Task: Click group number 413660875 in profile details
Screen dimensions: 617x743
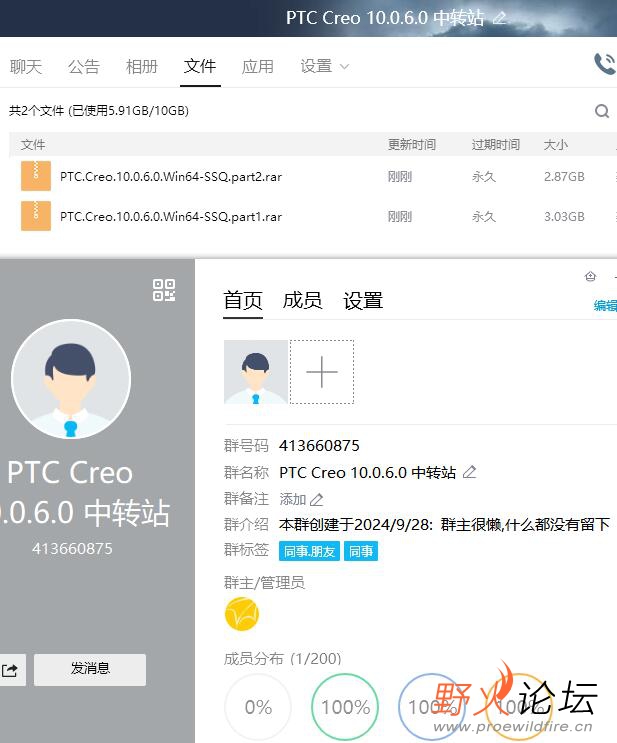Action: pyautogui.click(x=319, y=445)
